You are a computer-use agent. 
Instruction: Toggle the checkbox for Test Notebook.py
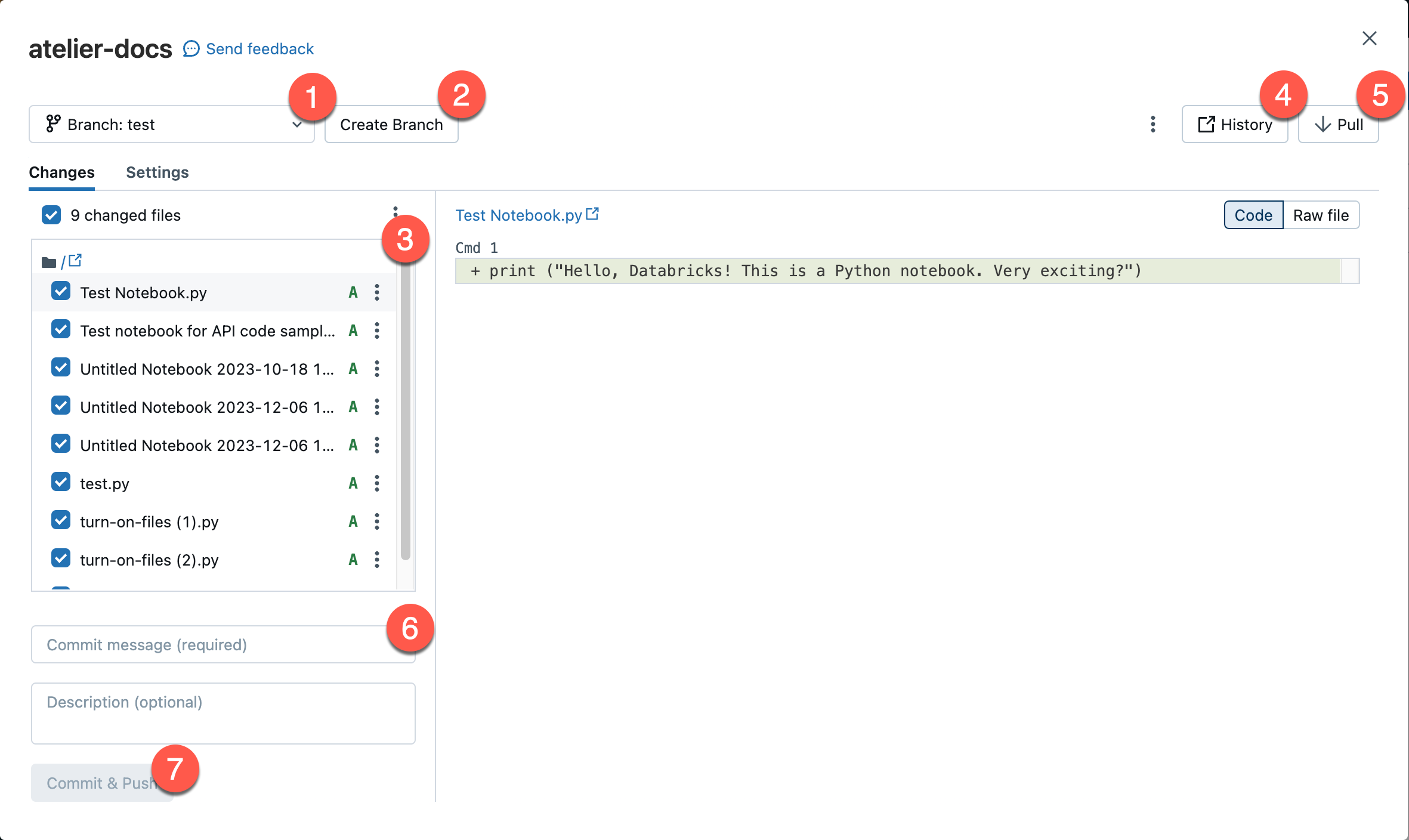point(61,291)
